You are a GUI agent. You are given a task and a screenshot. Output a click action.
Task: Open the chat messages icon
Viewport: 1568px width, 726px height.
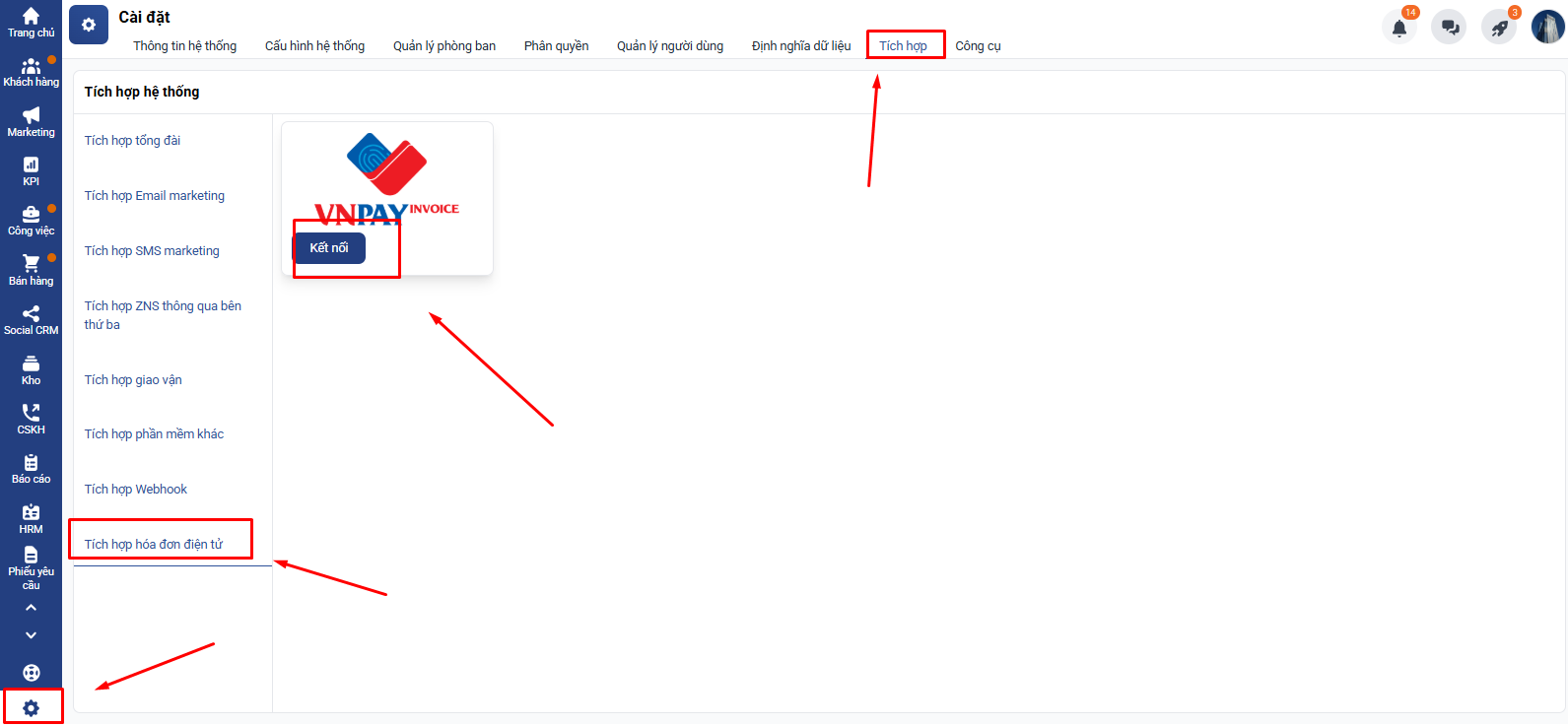pyautogui.click(x=1449, y=28)
